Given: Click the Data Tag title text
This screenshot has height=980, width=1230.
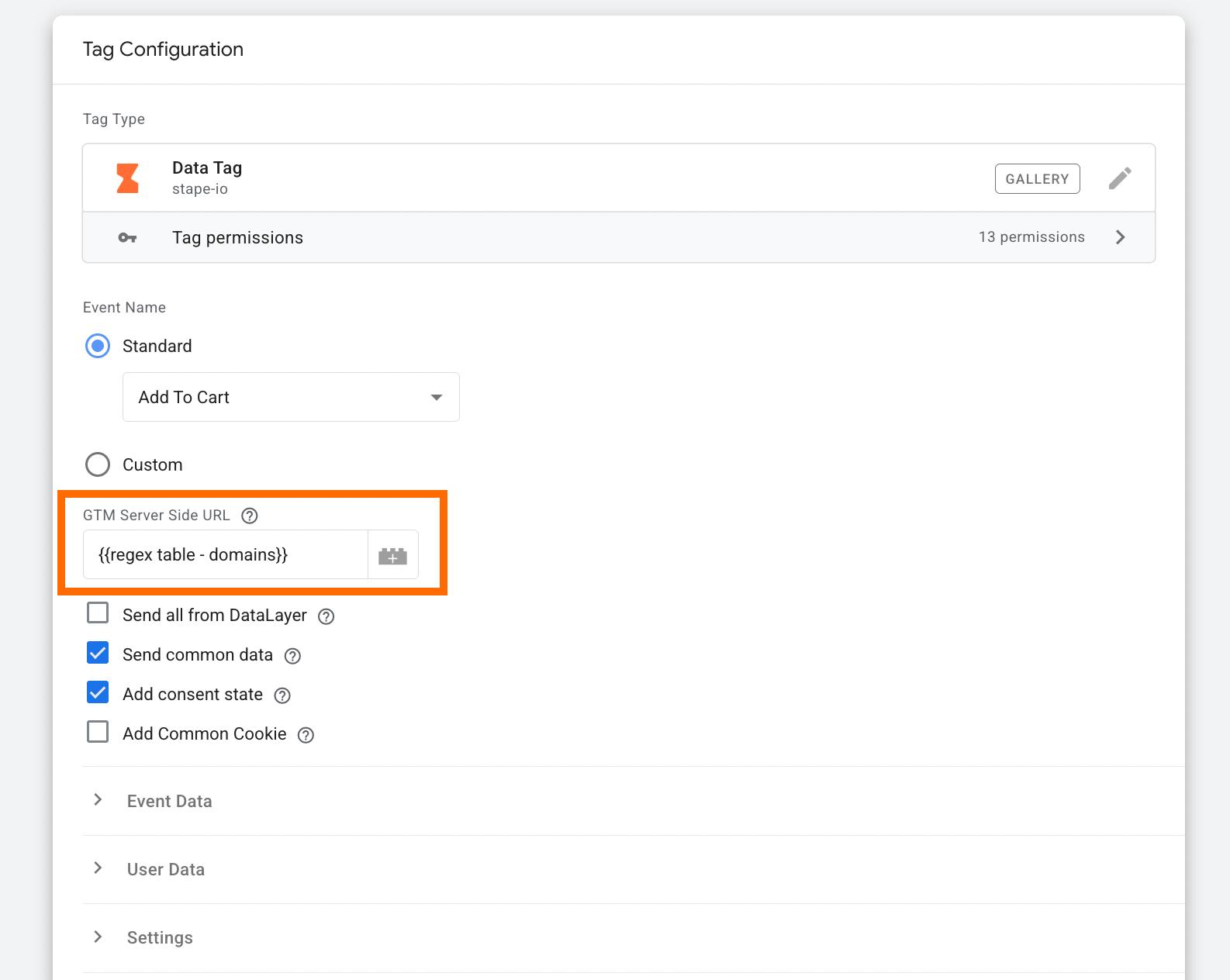Looking at the screenshot, I should 207,168.
